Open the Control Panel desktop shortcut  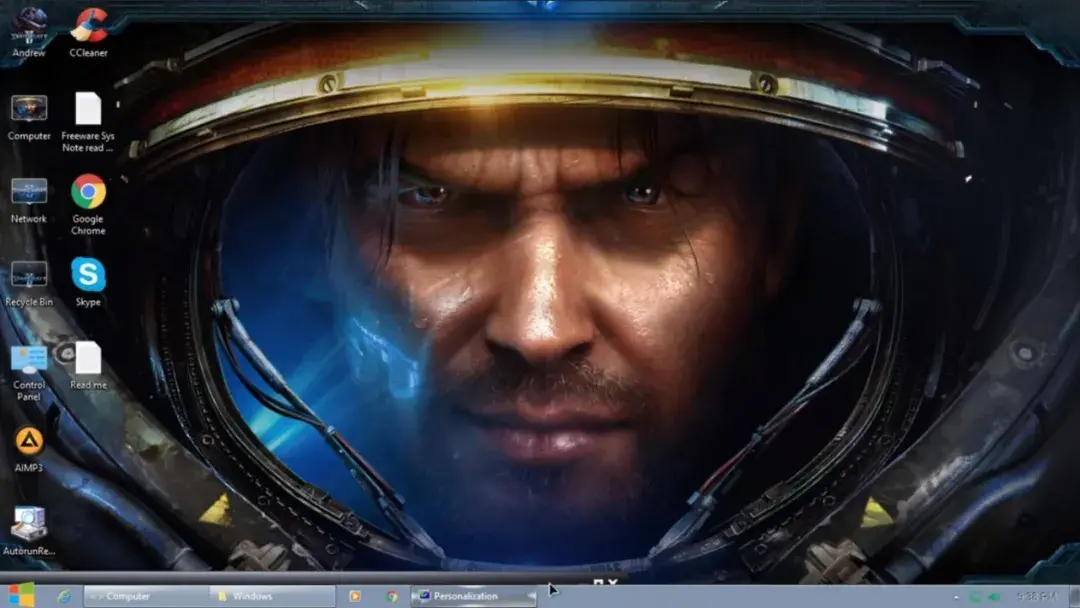tap(29, 373)
